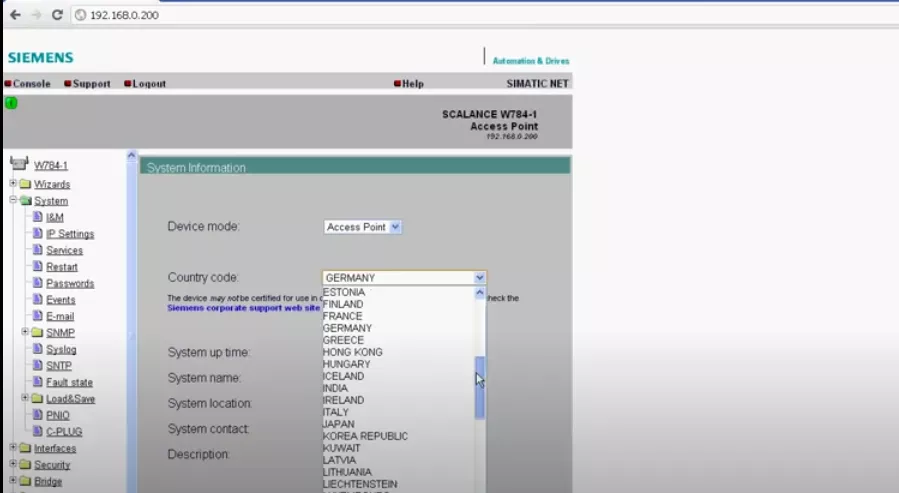Expand the SNMP folder node
Screen dimensions: 899x493
pos(25,332)
